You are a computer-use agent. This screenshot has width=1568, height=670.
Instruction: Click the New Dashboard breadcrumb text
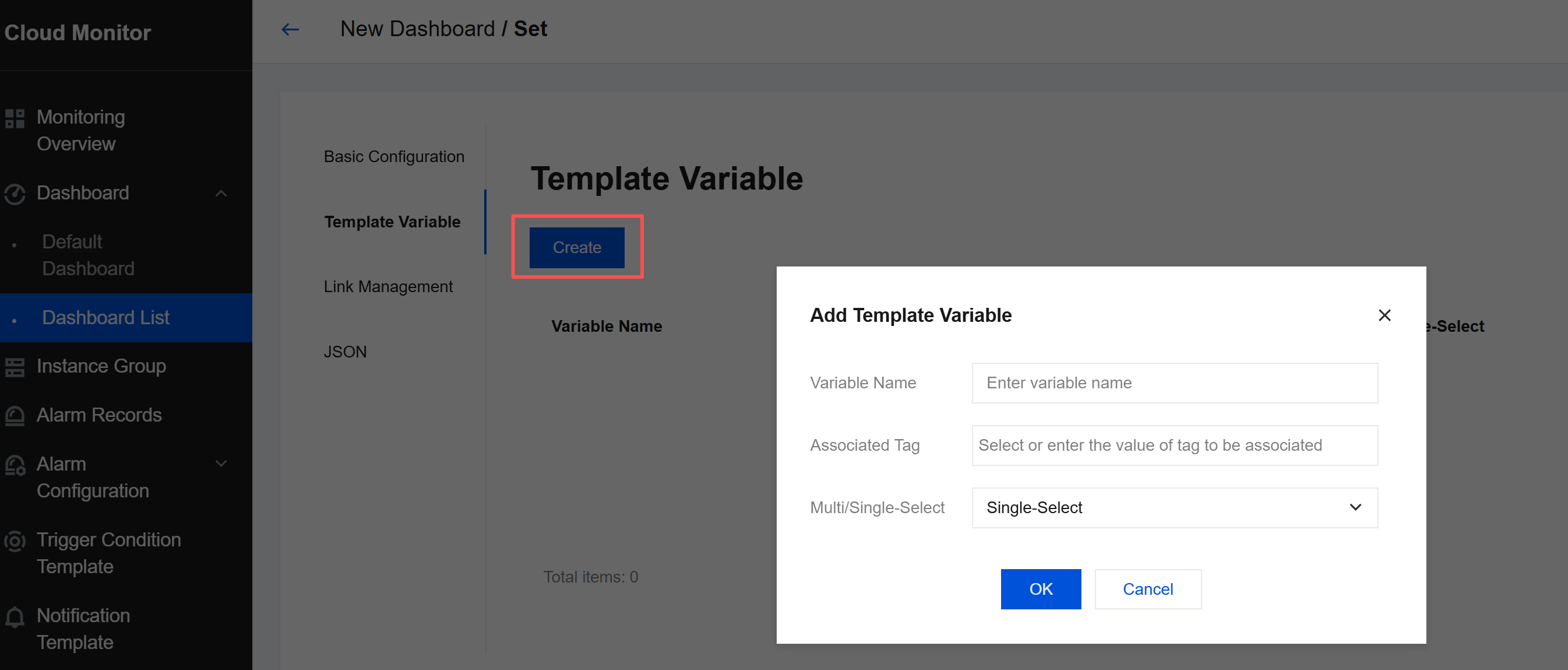(417, 29)
